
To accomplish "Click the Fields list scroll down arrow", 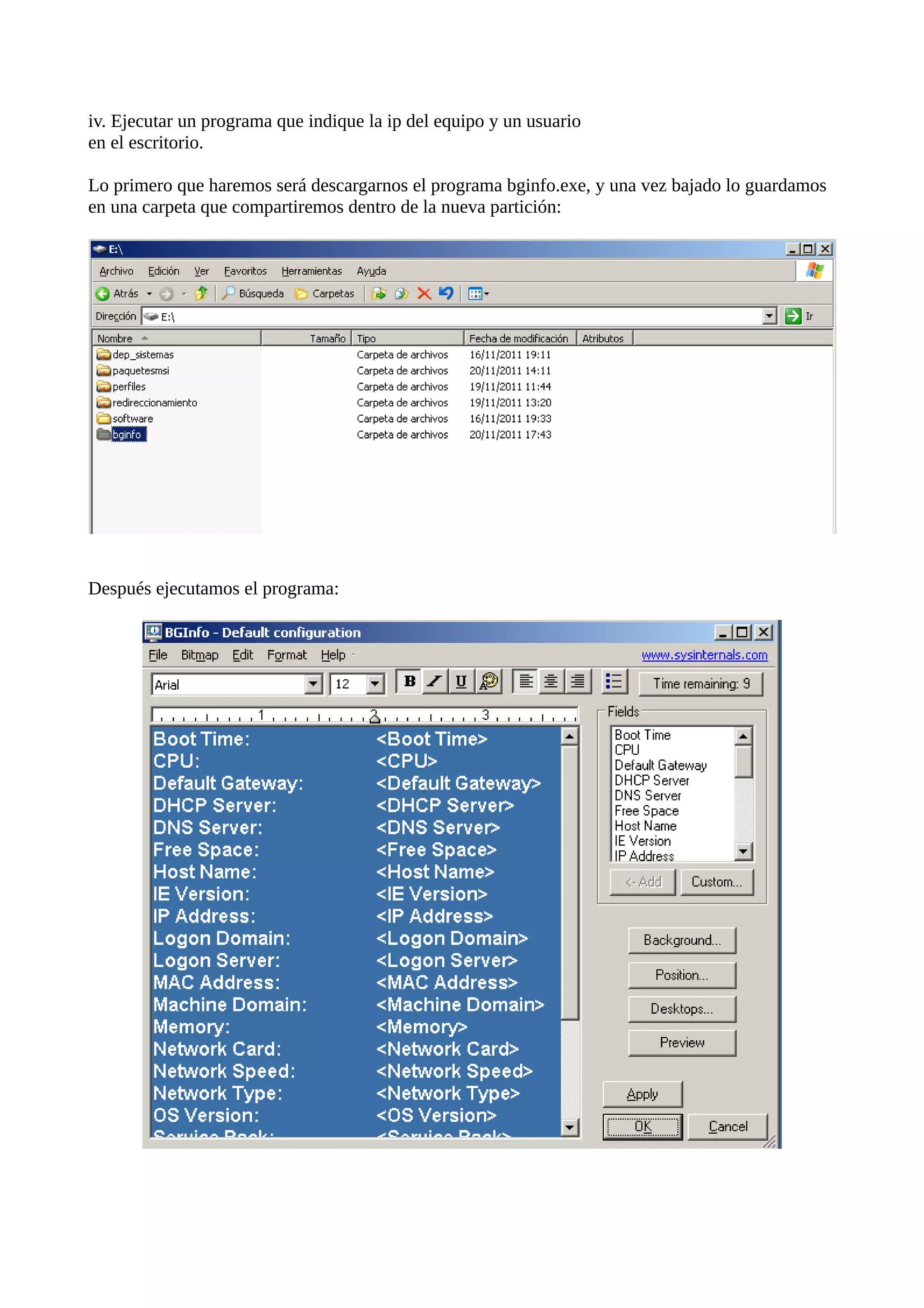I will (x=743, y=852).
